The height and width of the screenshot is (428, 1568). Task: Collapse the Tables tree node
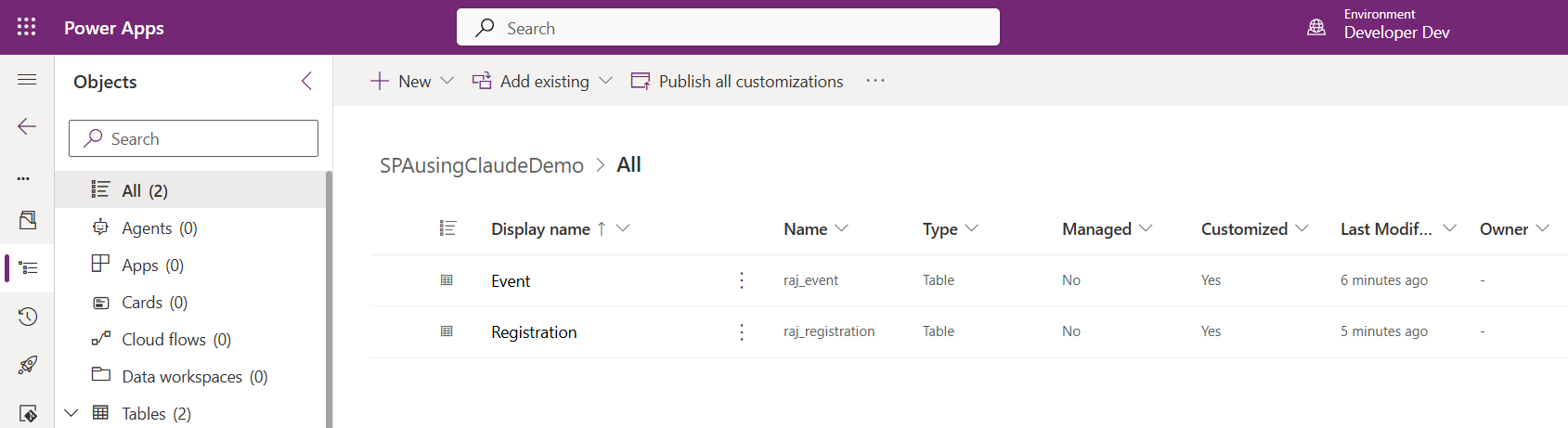click(71, 413)
